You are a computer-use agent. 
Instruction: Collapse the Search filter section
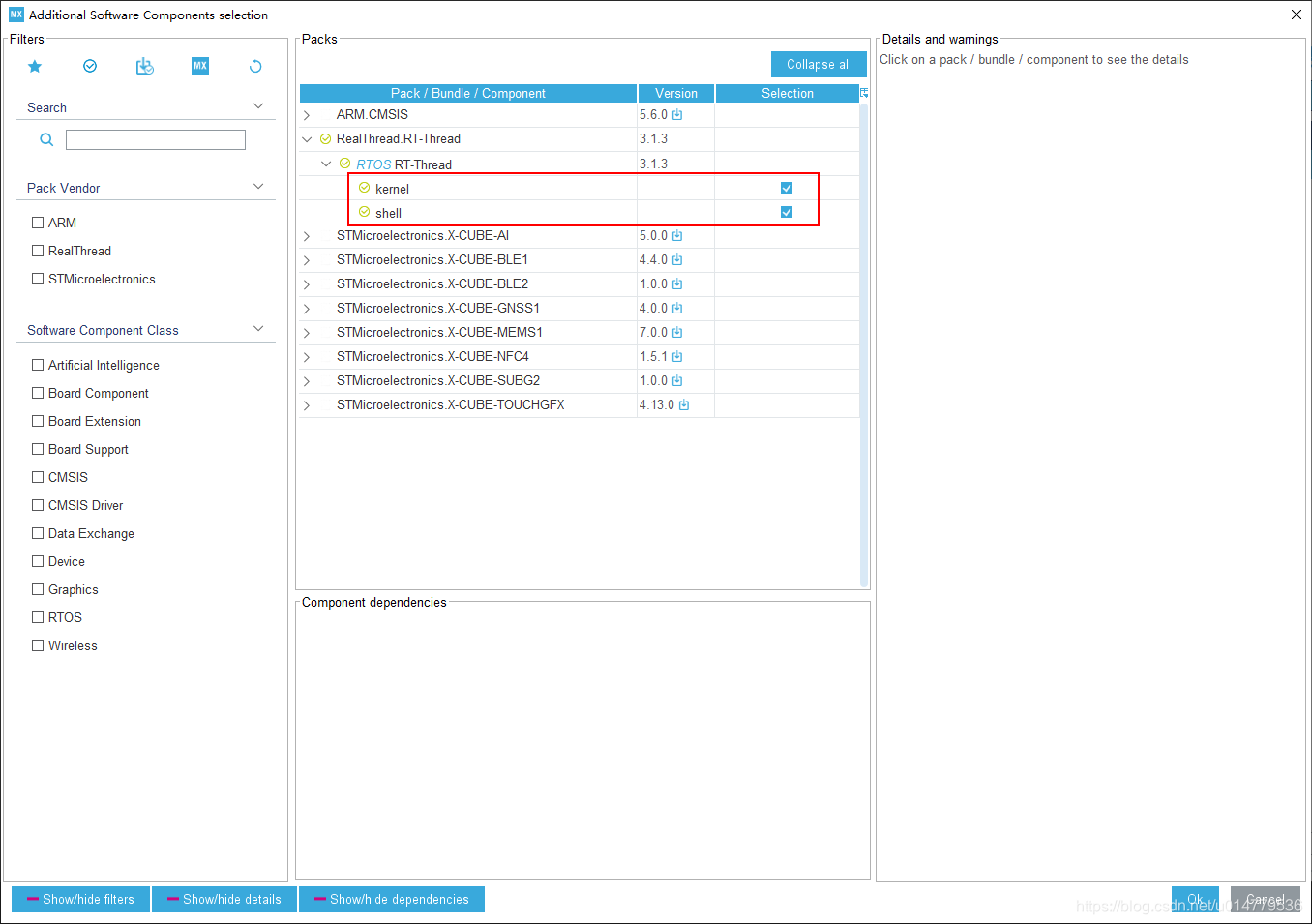258,105
